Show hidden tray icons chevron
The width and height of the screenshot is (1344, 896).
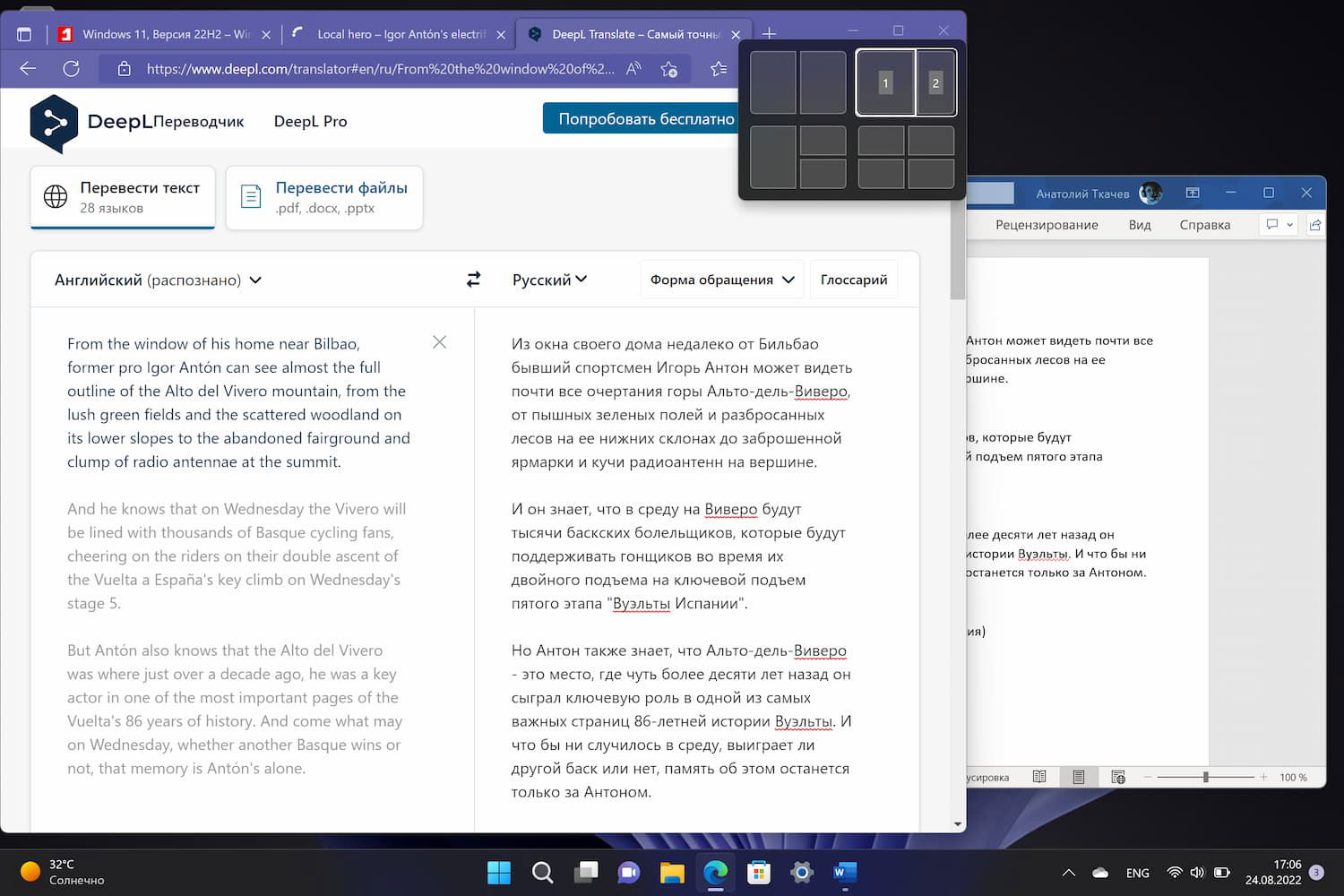click(x=1068, y=873)
